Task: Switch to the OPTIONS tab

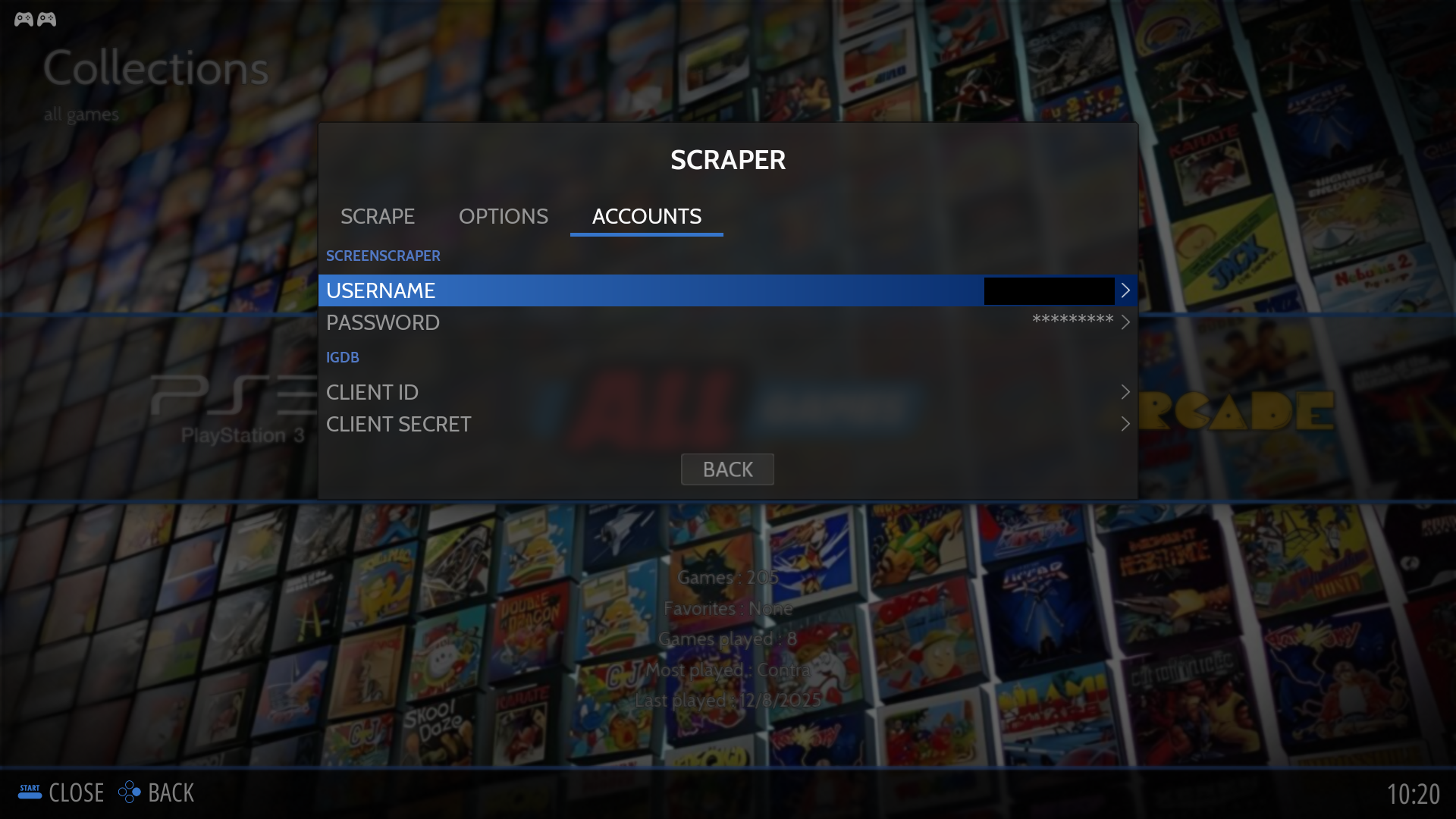Action: coord(504,217)
